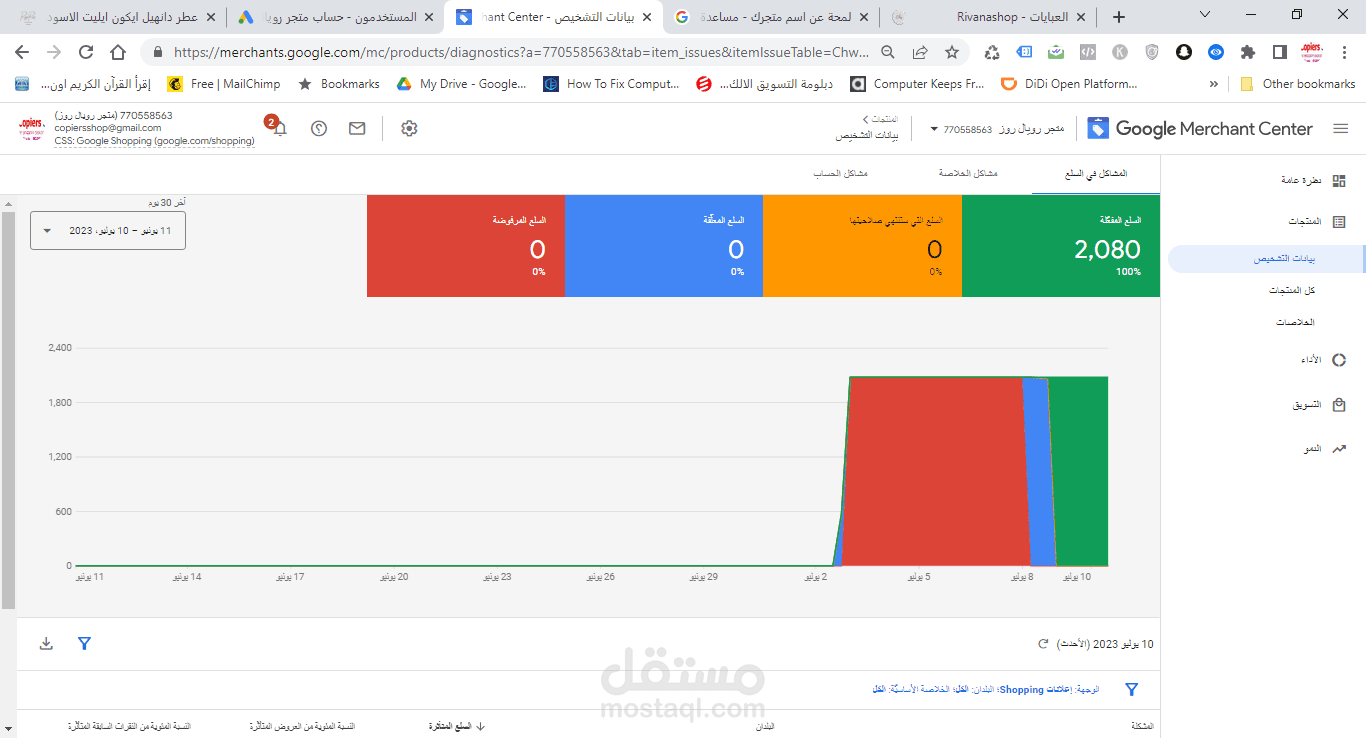
Task: Click the Google Merchant Center logo
Action: [x=1199, y=128]
